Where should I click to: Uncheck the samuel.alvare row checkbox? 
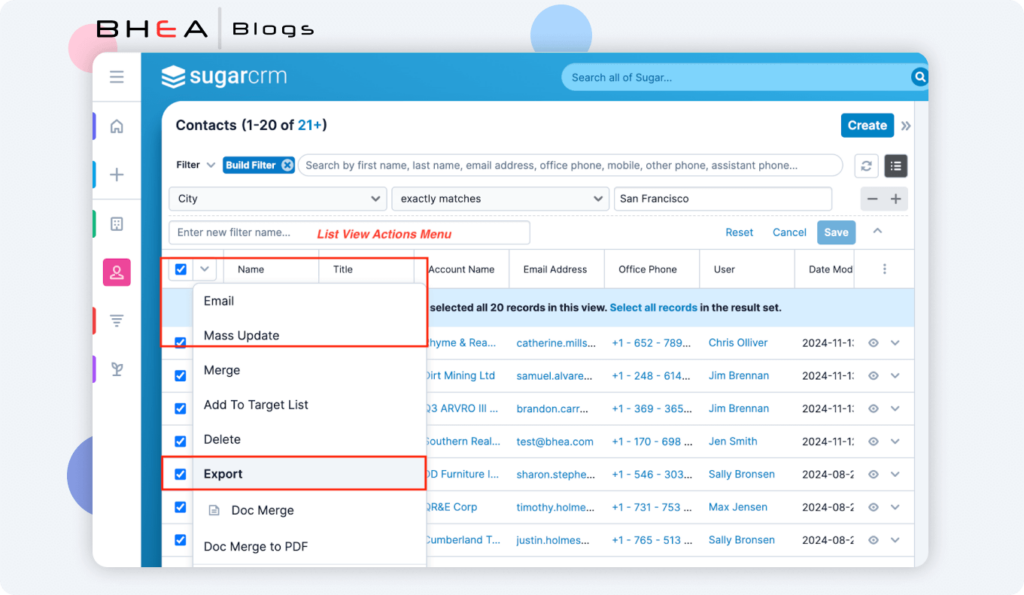click(181, 376)
